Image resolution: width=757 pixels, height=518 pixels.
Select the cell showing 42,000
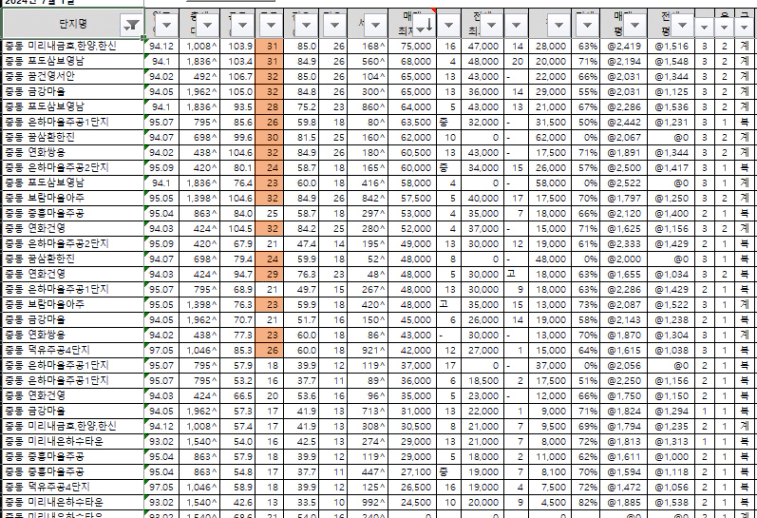[412, 350]
